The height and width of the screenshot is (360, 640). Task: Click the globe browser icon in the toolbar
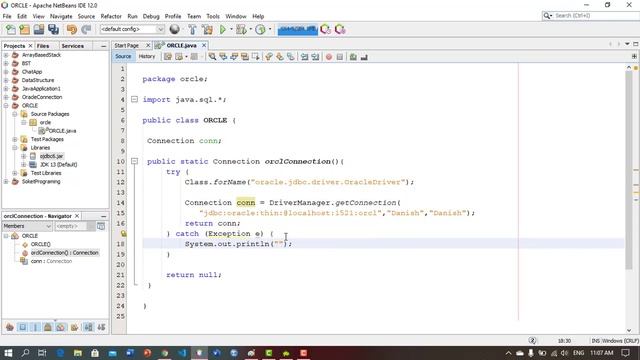tap(174, 29)
